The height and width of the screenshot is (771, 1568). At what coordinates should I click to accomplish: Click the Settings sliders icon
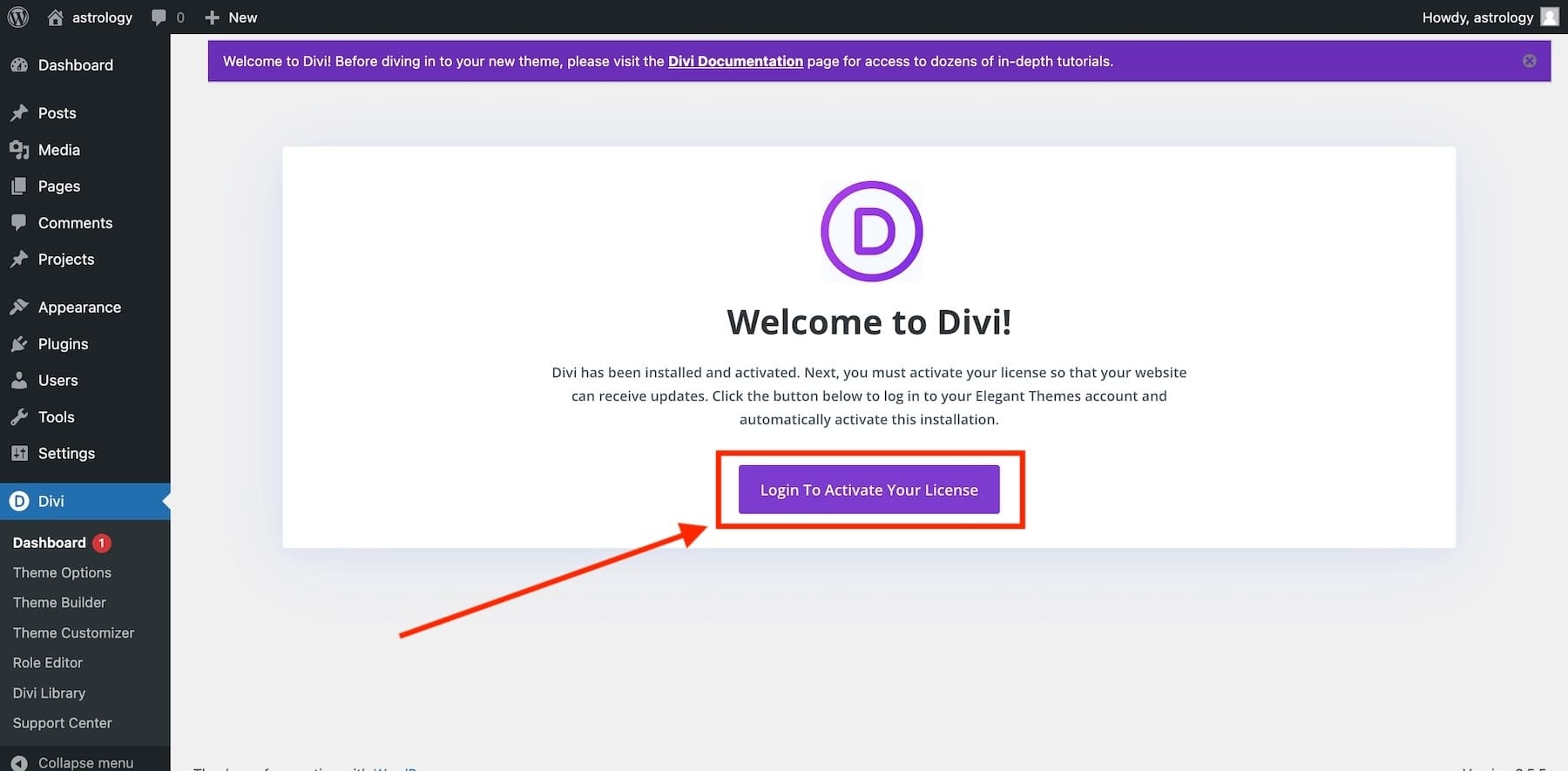19,453
